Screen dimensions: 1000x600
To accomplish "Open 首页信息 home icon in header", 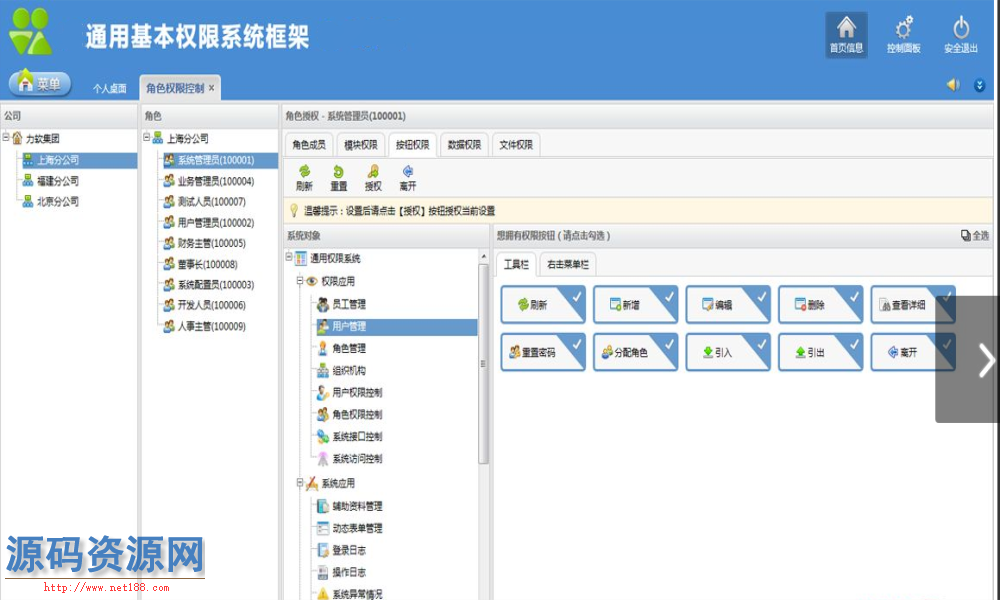I will (x=846, y=34).
